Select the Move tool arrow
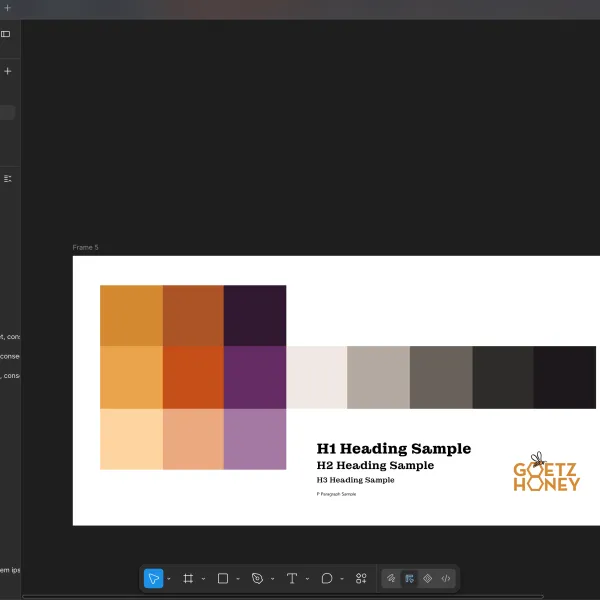Viewport: 600px width, 600px height. point(153,578)
